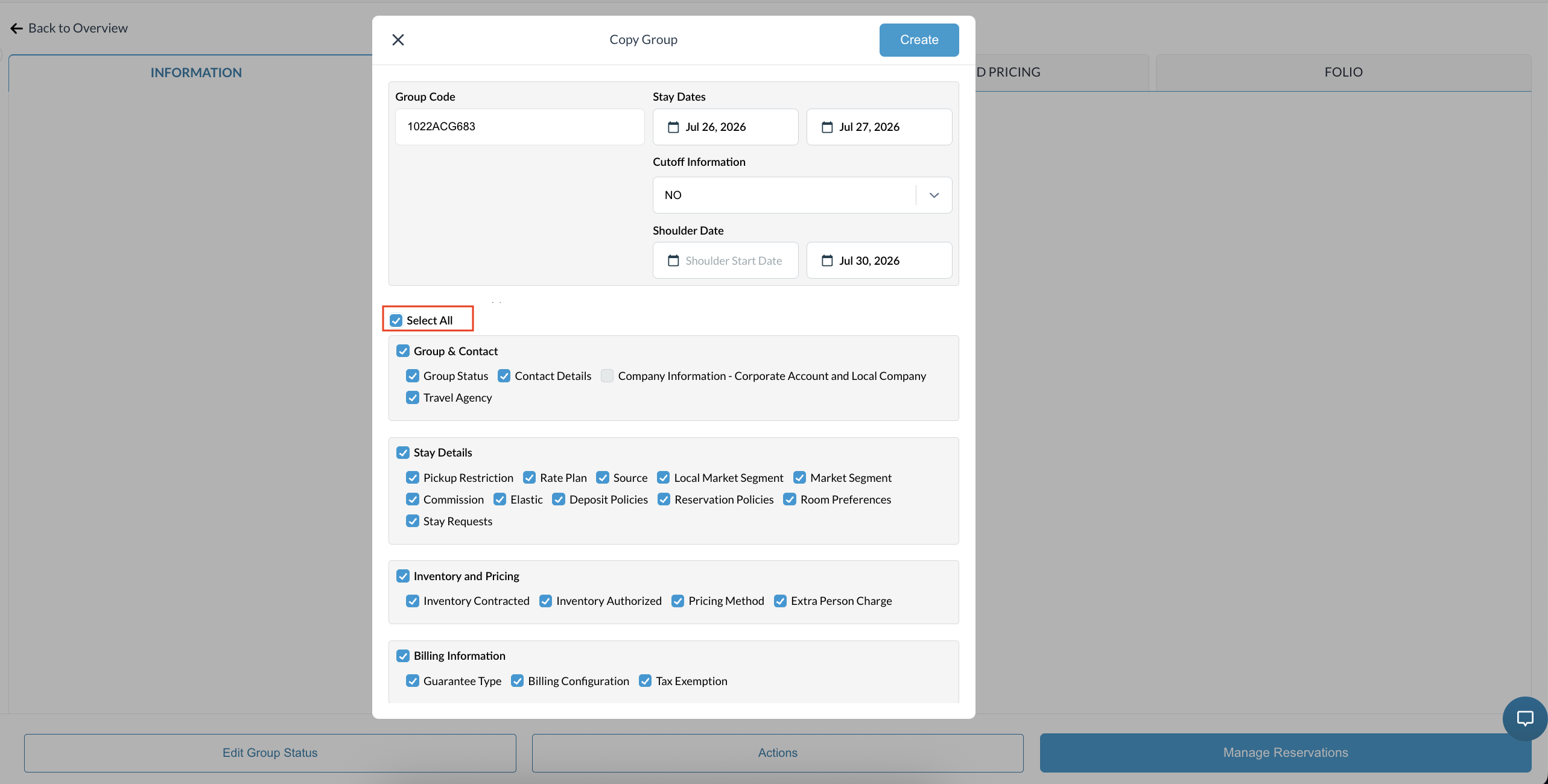Screen dimensions: 1548x784
Task: Switch to the FOLIO tab
Action: (x=1343, y=72)
